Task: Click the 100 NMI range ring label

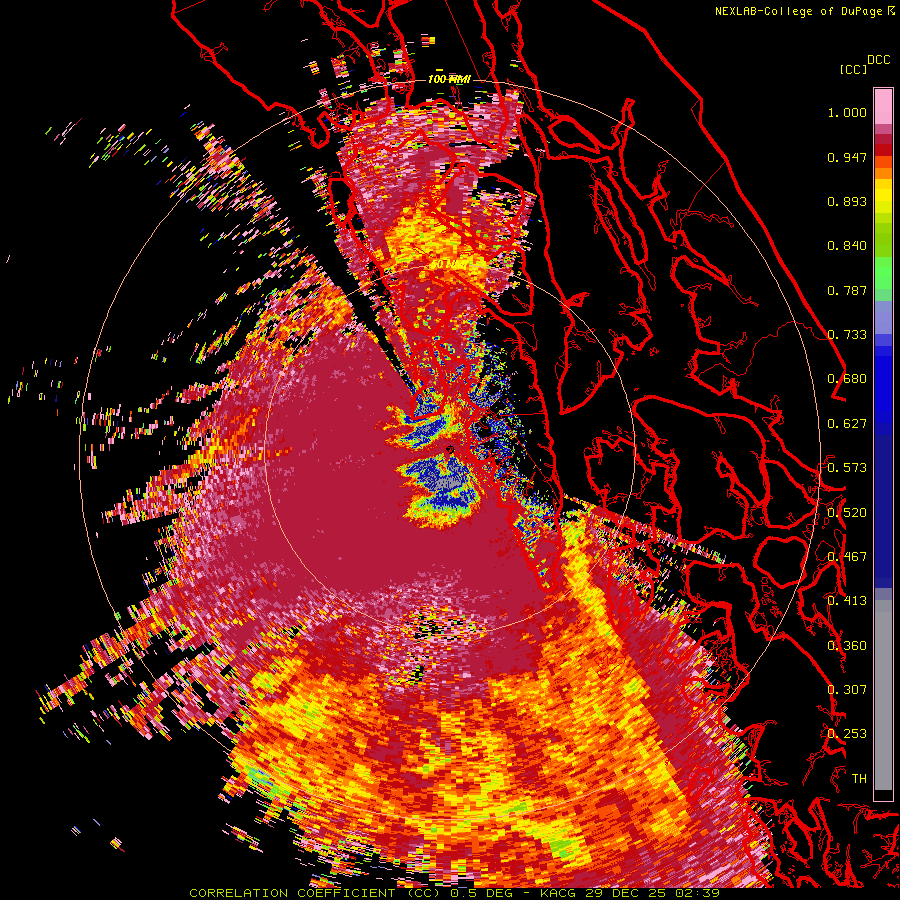Action: pyautogui.click(x=449, y=79)
